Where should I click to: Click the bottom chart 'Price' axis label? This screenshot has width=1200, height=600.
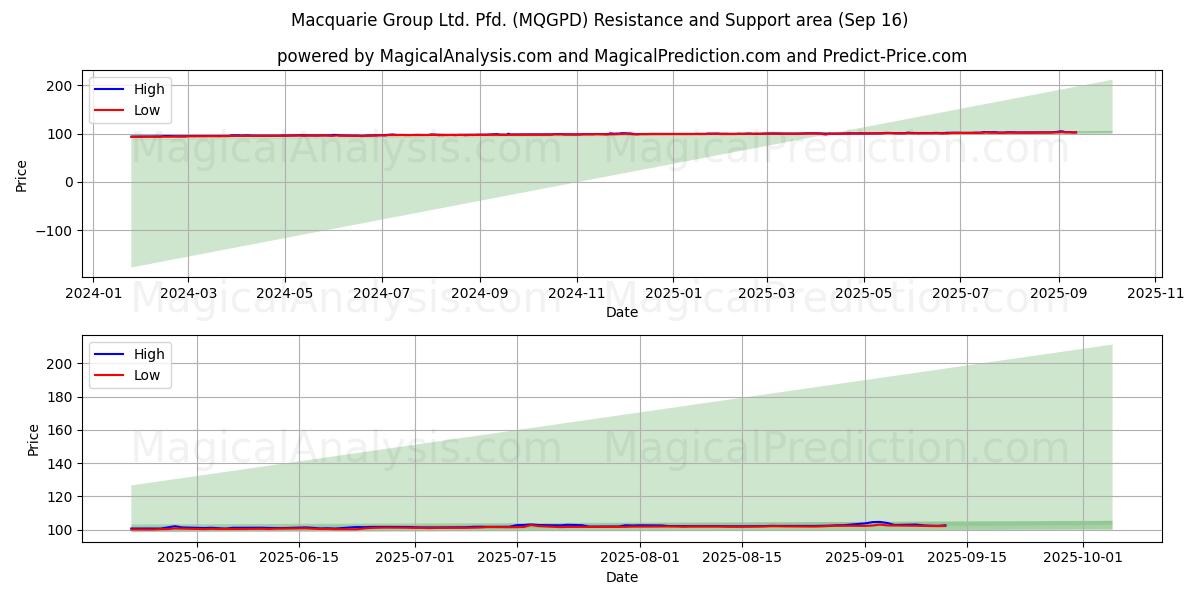(34, 439)
